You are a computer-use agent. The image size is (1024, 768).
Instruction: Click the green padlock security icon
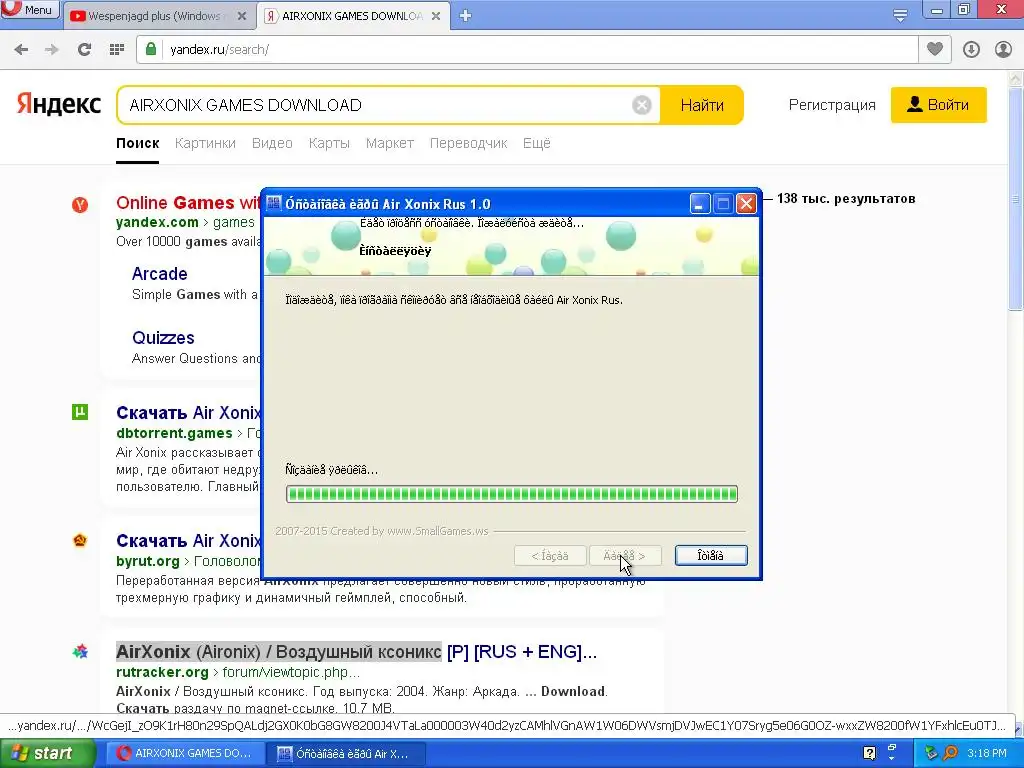coord(151,49)
